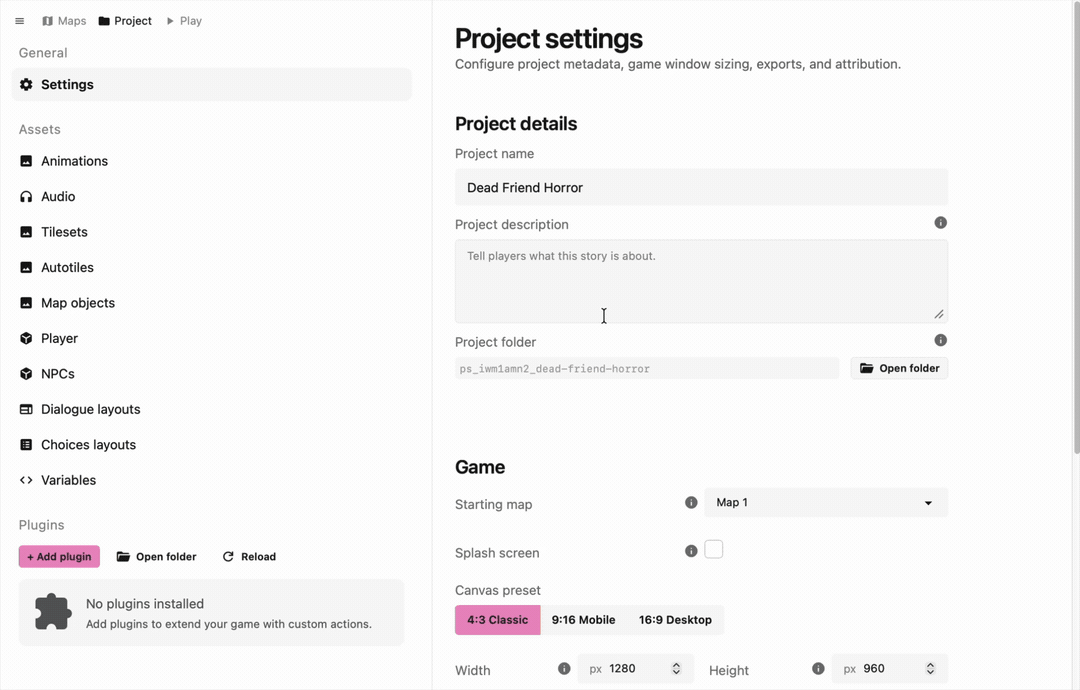
Task: Click the info icon next to Splash screen
Action: [x=691, y=551]
